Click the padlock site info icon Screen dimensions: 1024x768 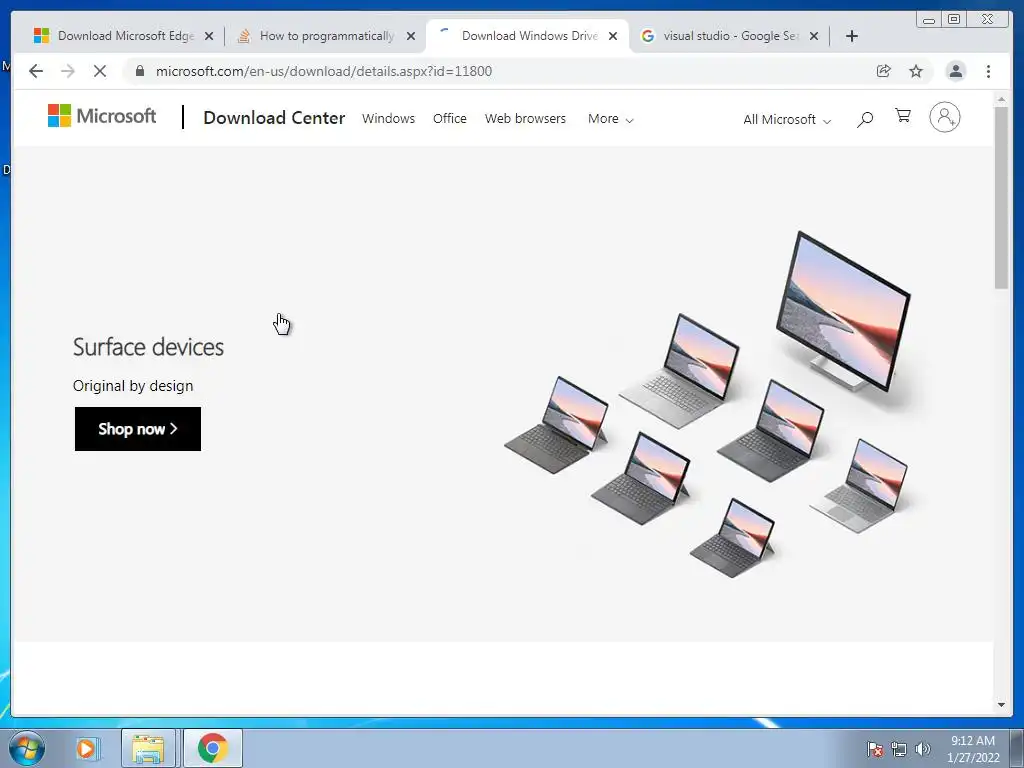tap(139, 71)
